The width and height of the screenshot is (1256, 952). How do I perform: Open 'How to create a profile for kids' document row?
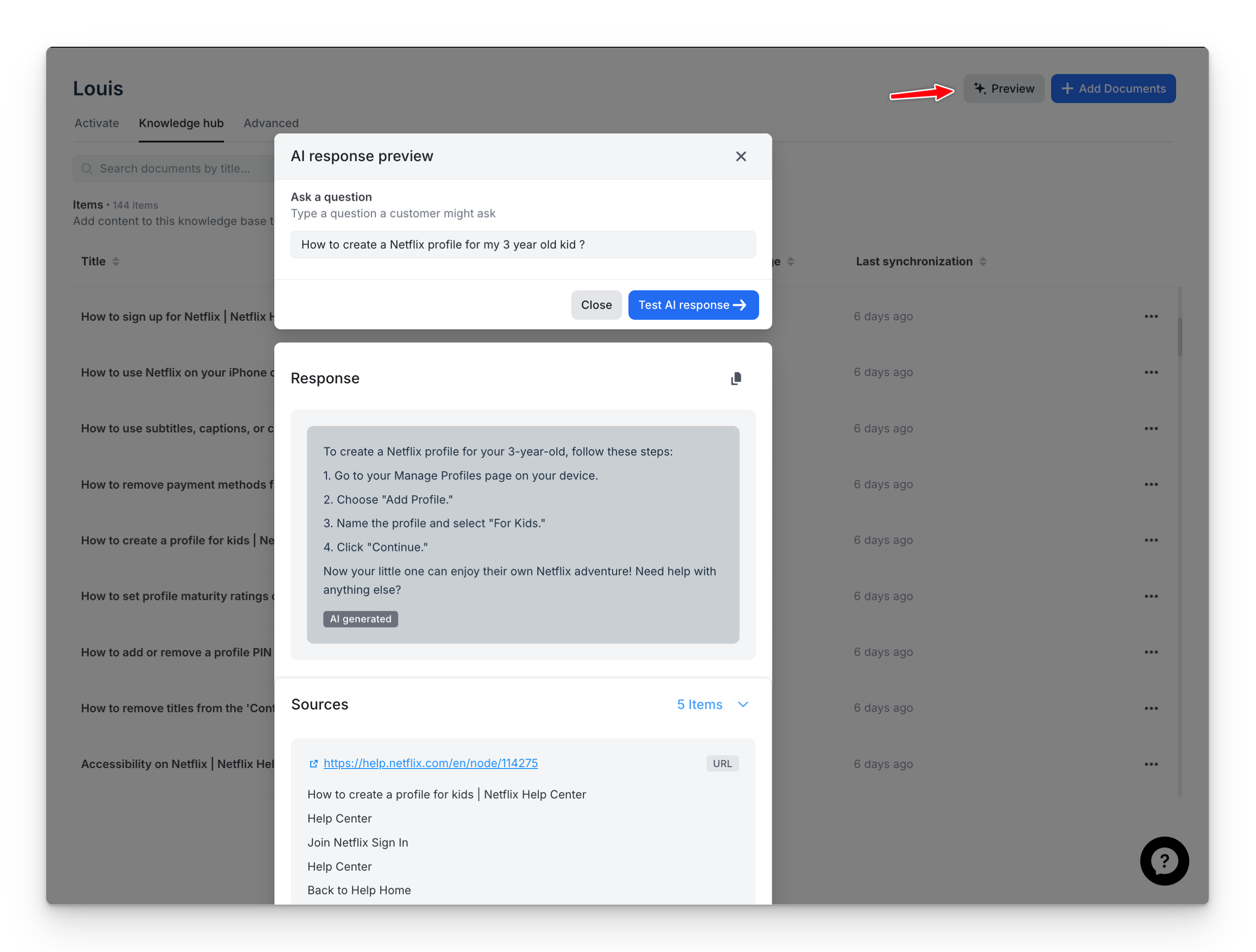[178, 540]
